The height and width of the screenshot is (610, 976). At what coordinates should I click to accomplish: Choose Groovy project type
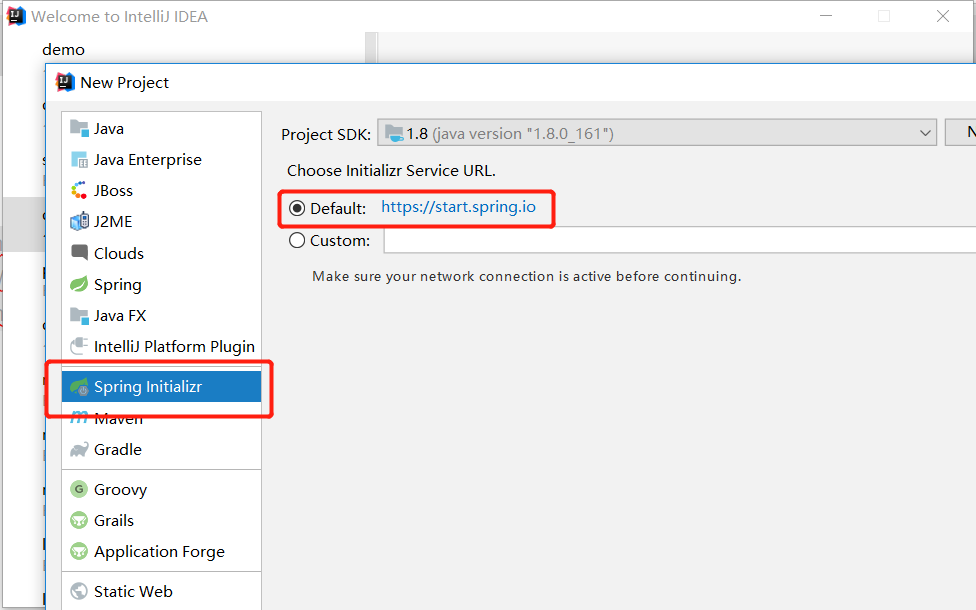[x=161, y=489]
